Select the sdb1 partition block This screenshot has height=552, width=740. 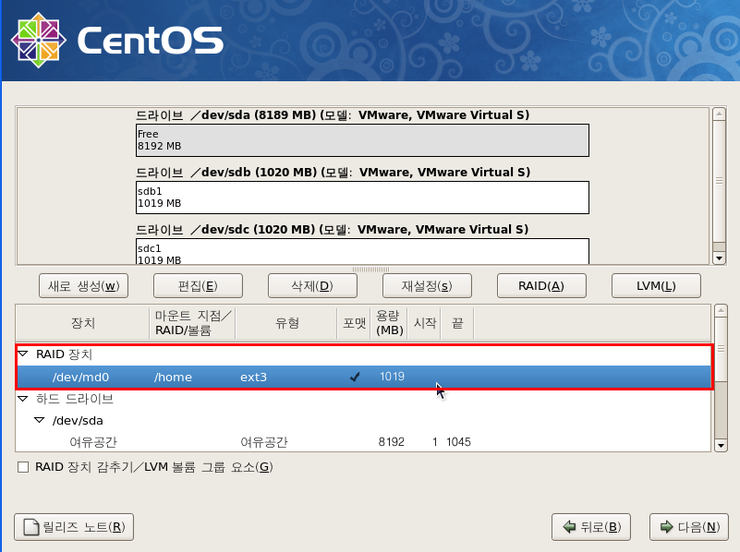[362, 197]
